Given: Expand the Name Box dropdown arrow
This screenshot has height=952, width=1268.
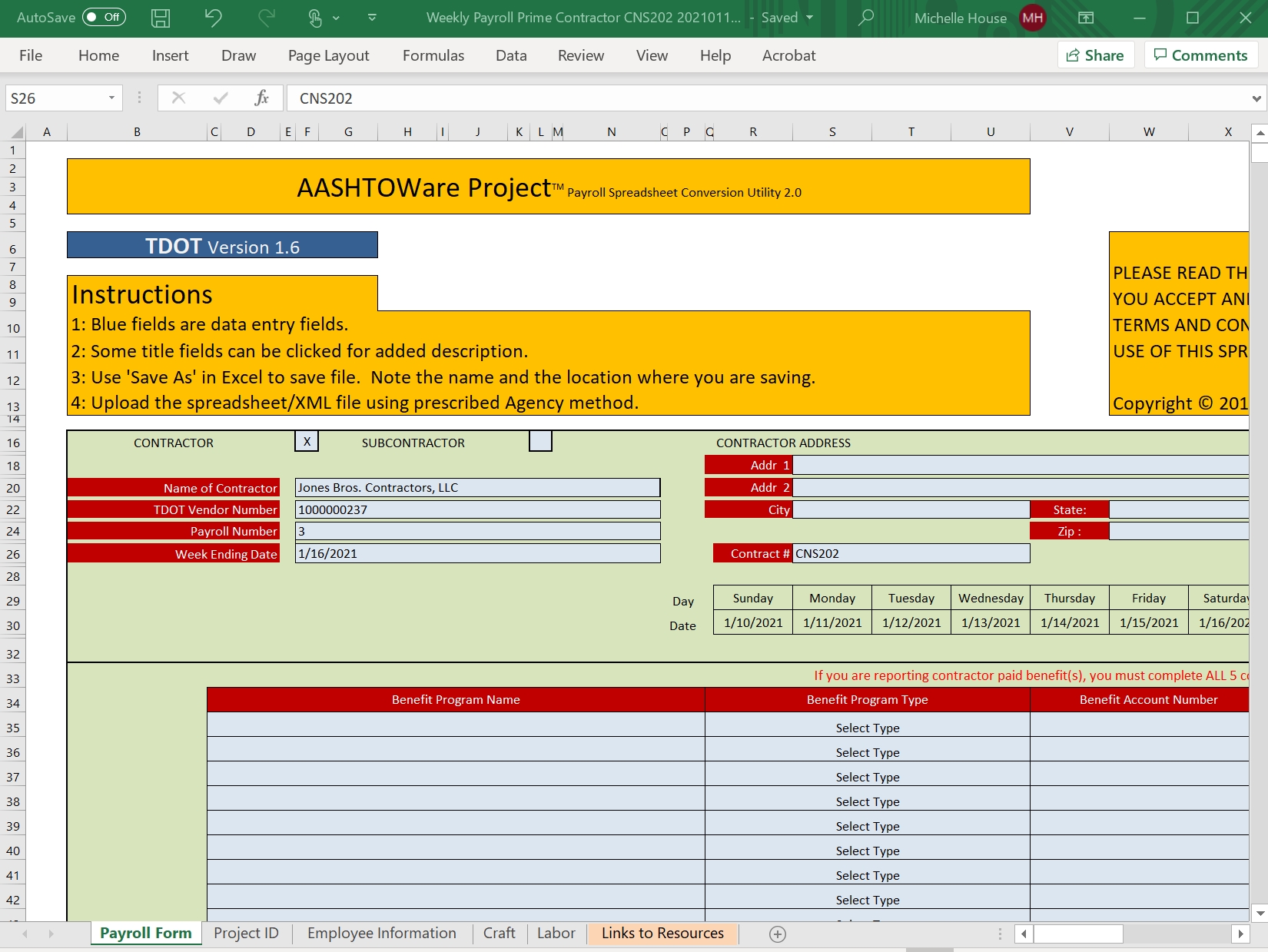Looking at the screenshot, I should point(111,98).
